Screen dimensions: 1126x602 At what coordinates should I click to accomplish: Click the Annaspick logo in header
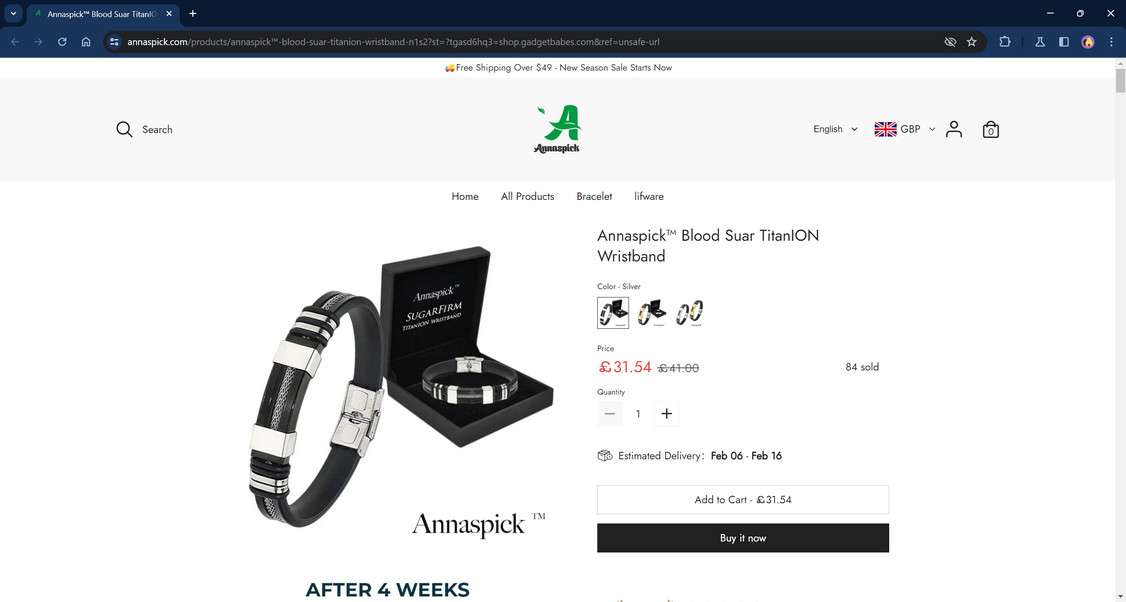[557, 129]
